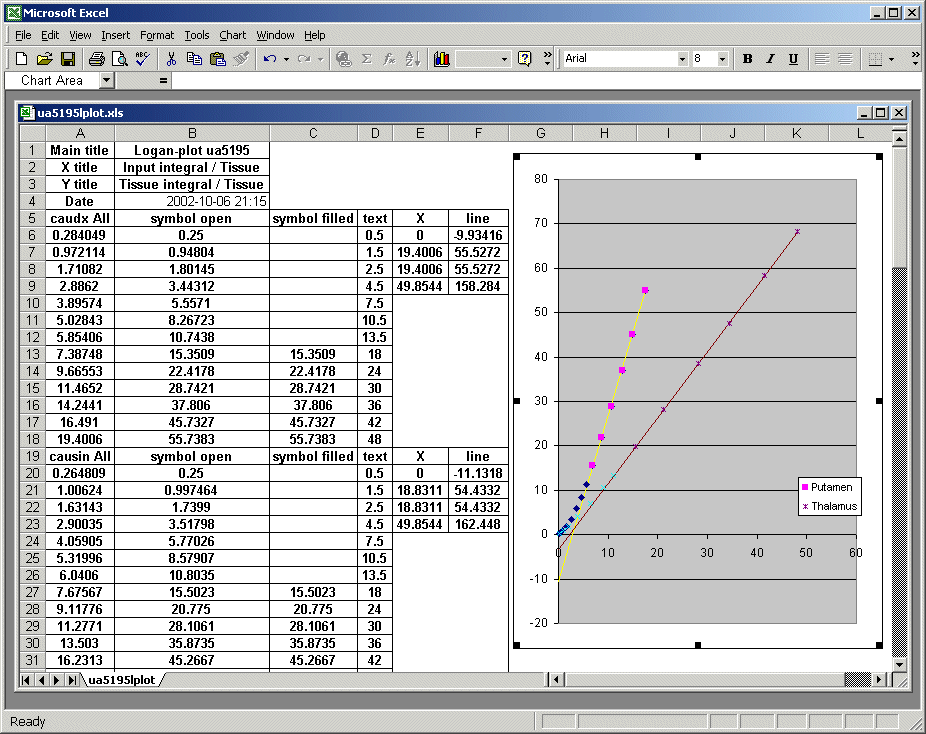Click the New workbook icon

coord(22,59)
